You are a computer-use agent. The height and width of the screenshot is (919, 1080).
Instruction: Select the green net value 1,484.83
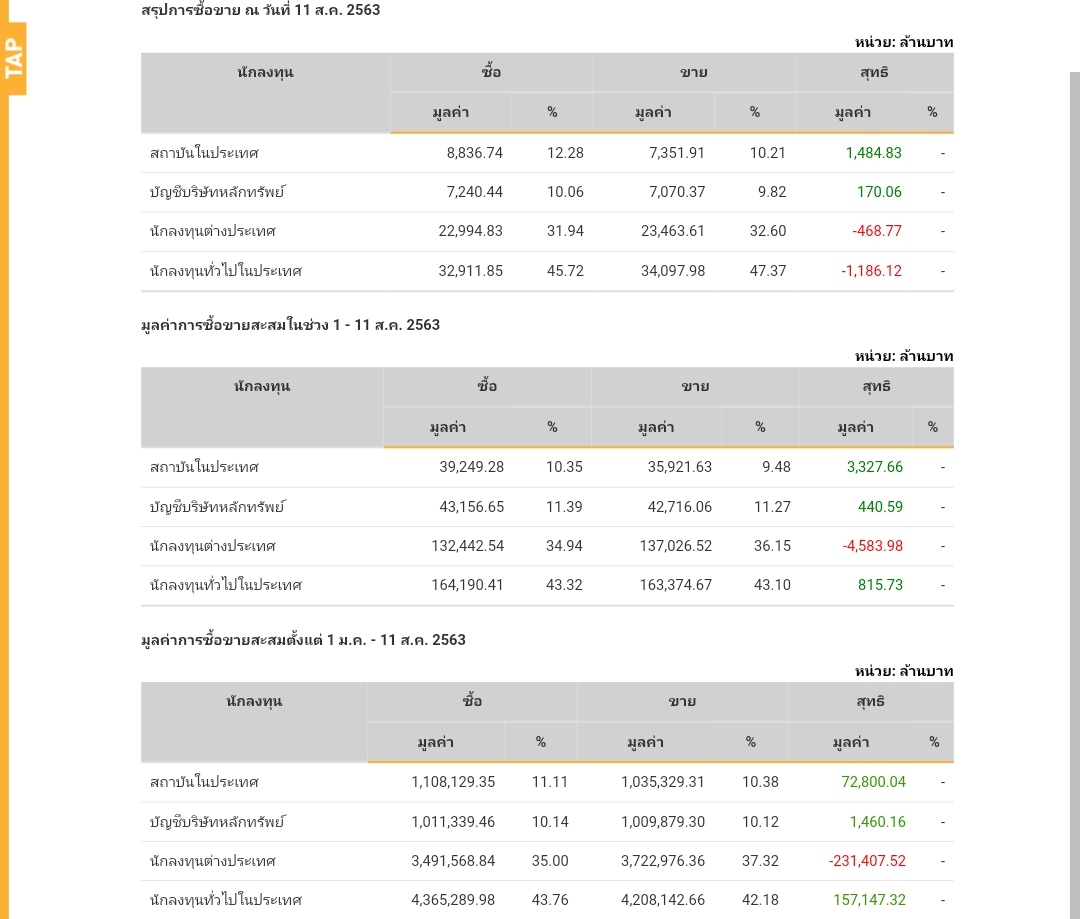pyautogui.click(x=873, y=153)
